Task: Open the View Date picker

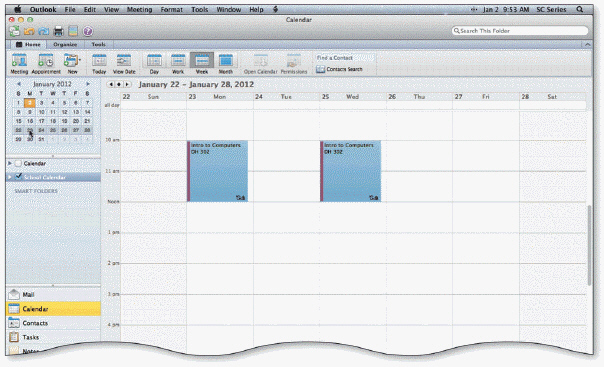Action: (x=124, y=64)
